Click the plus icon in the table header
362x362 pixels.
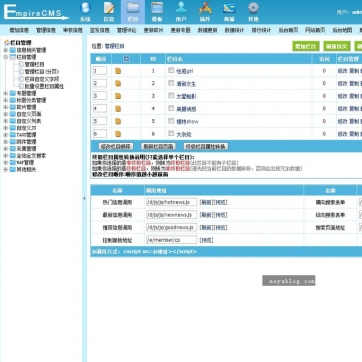[x=126, y=59]
